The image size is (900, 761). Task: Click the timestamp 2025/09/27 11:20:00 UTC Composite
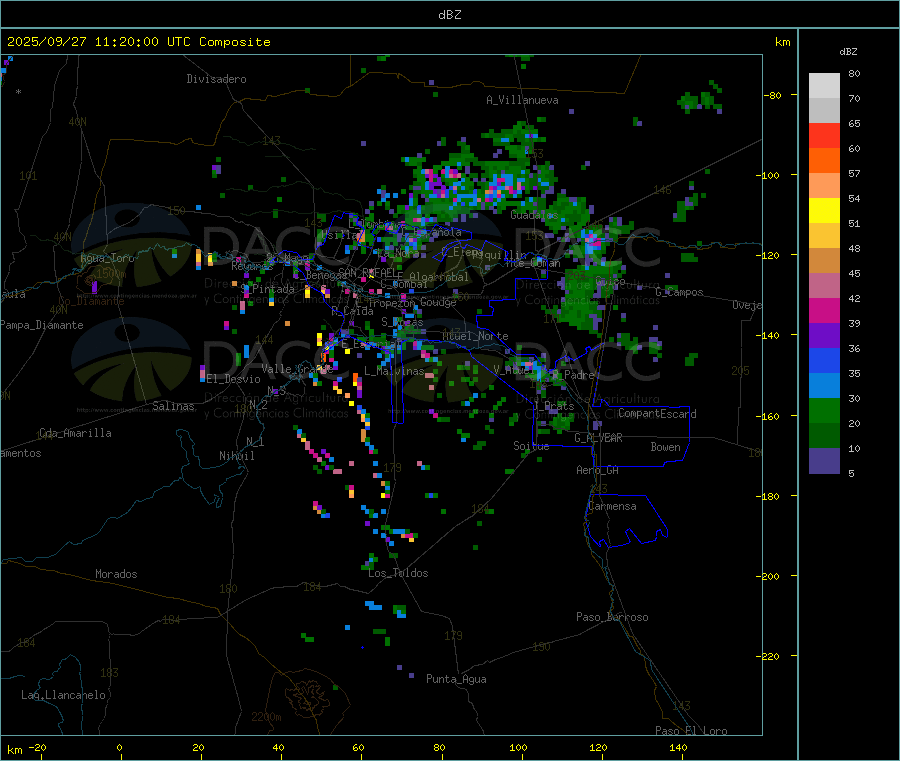(x=138, y=42)
